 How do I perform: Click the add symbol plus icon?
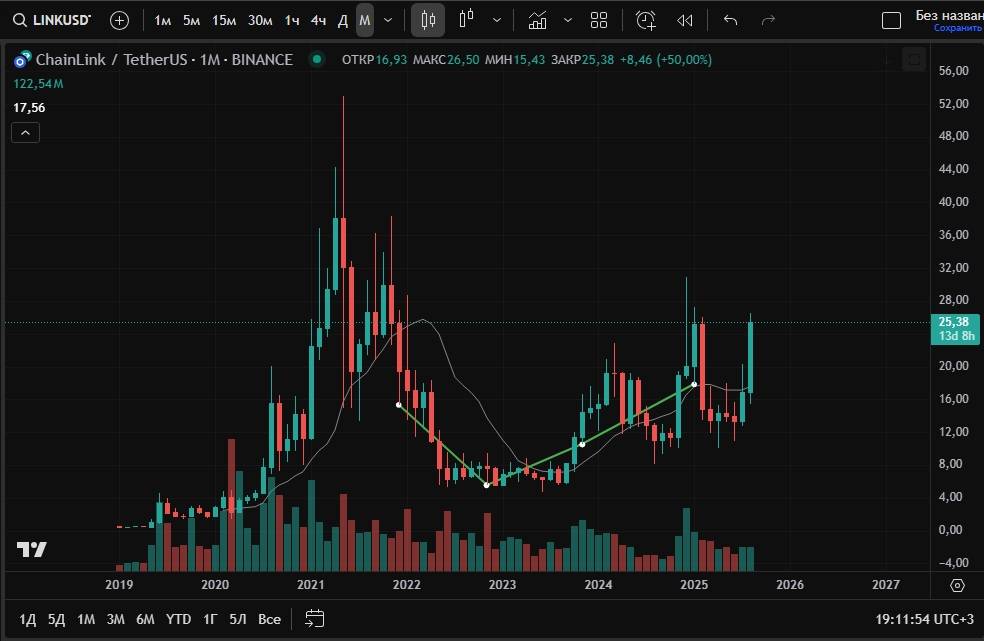(119, 20)
